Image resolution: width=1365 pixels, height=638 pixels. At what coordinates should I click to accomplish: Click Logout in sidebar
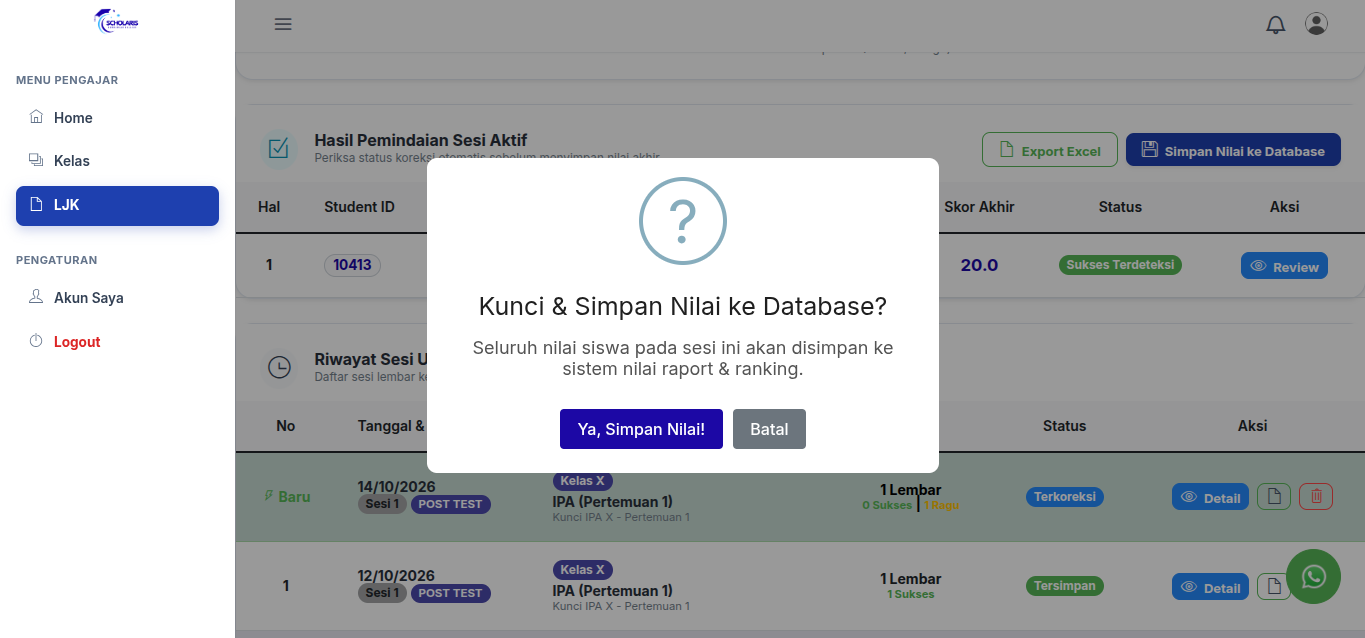(x=117, y=342)
